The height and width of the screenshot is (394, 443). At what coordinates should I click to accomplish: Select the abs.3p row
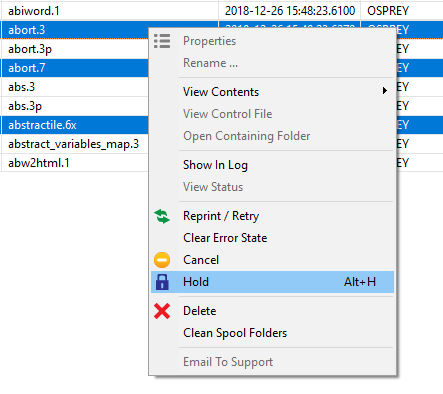coord(74,106)
